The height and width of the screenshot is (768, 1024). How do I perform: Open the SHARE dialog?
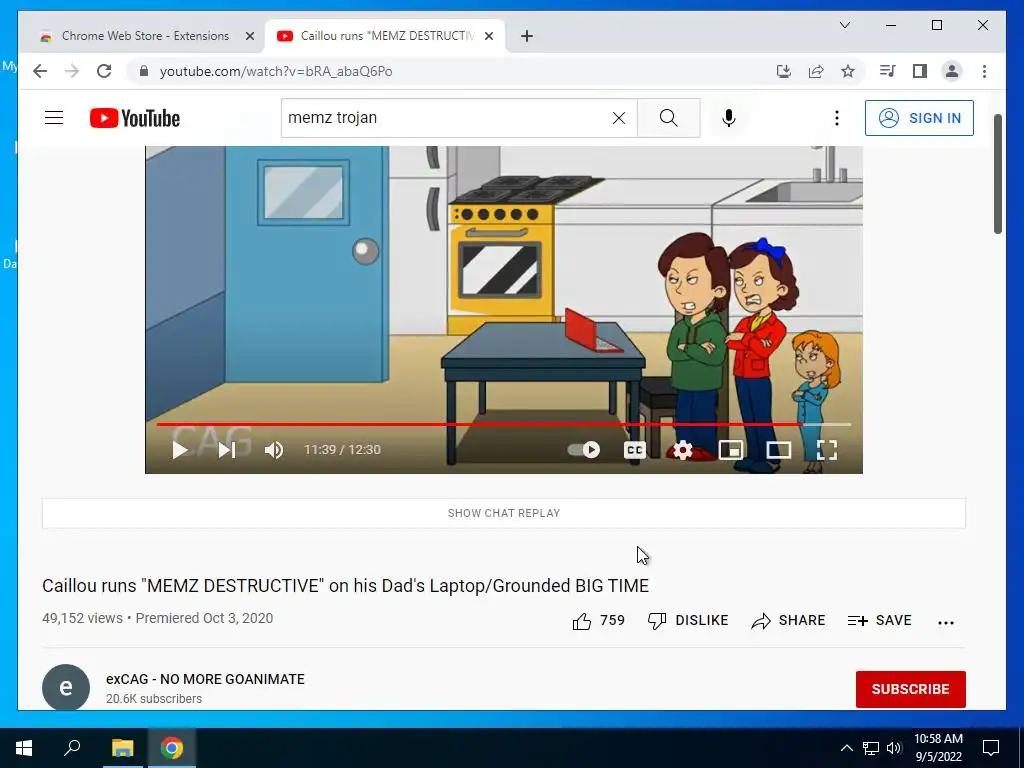tap(788, 620)
